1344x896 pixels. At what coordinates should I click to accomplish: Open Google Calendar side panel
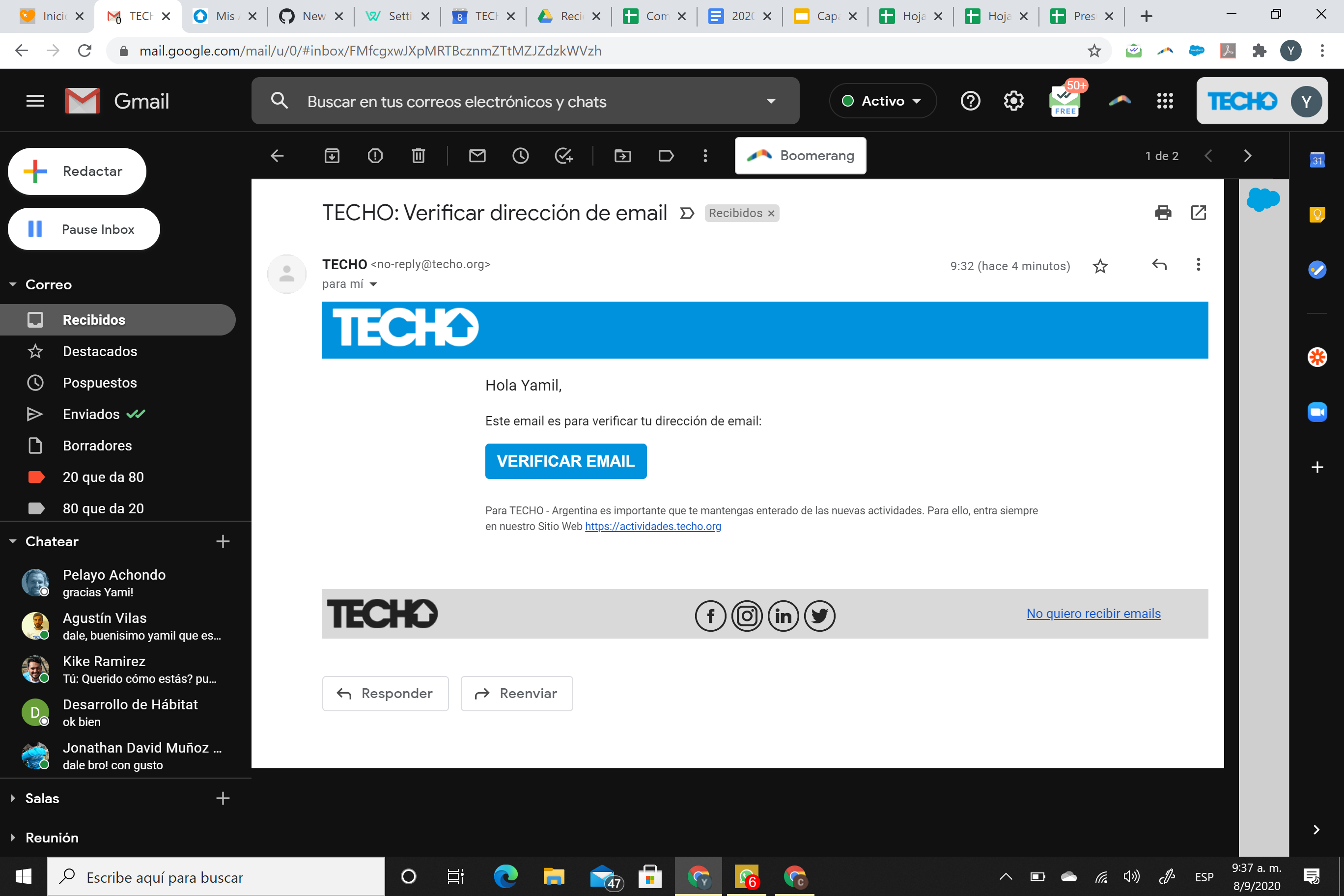click(x=1317, y=161)
